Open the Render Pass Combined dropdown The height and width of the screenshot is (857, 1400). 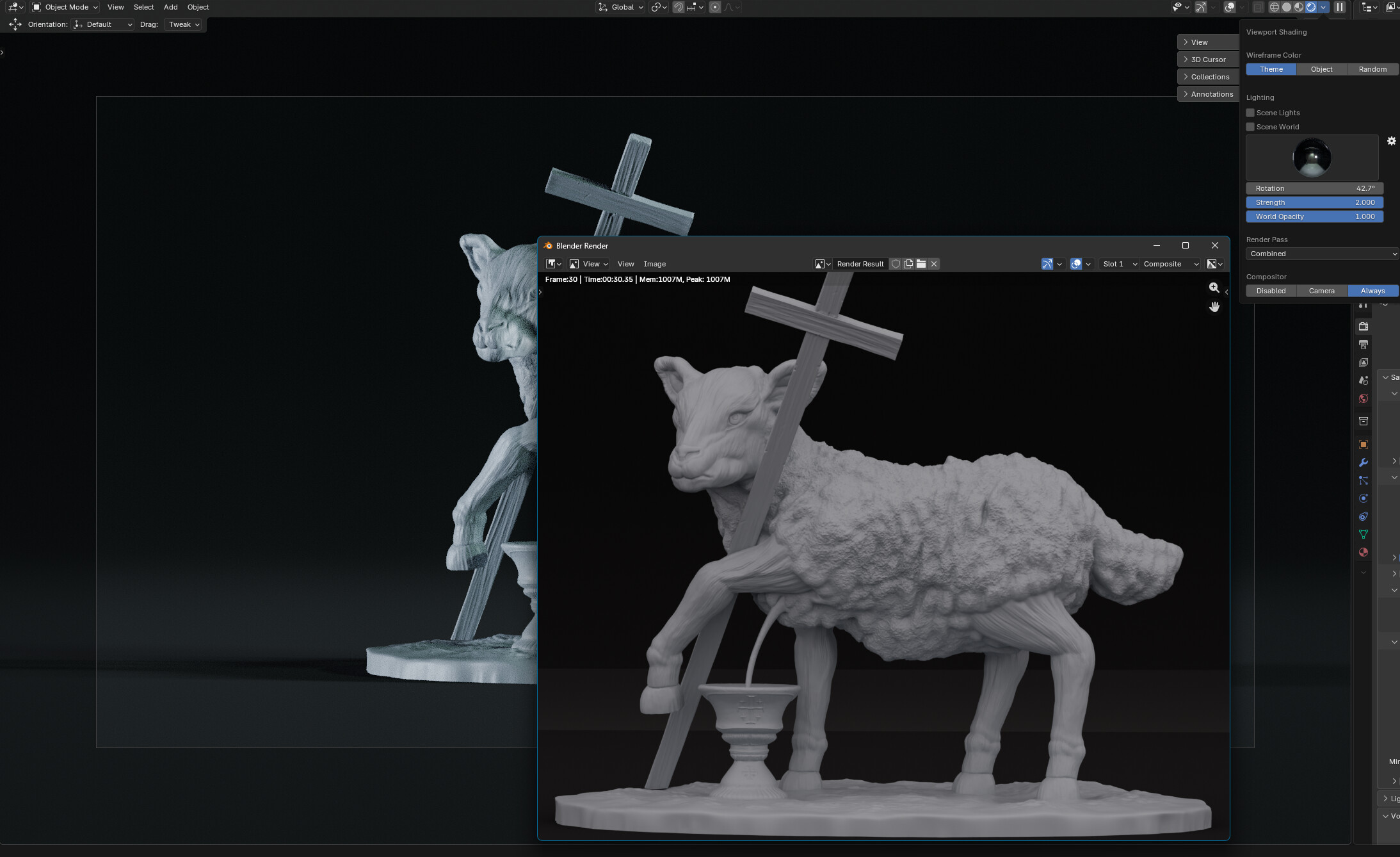tap(1322, 254)
